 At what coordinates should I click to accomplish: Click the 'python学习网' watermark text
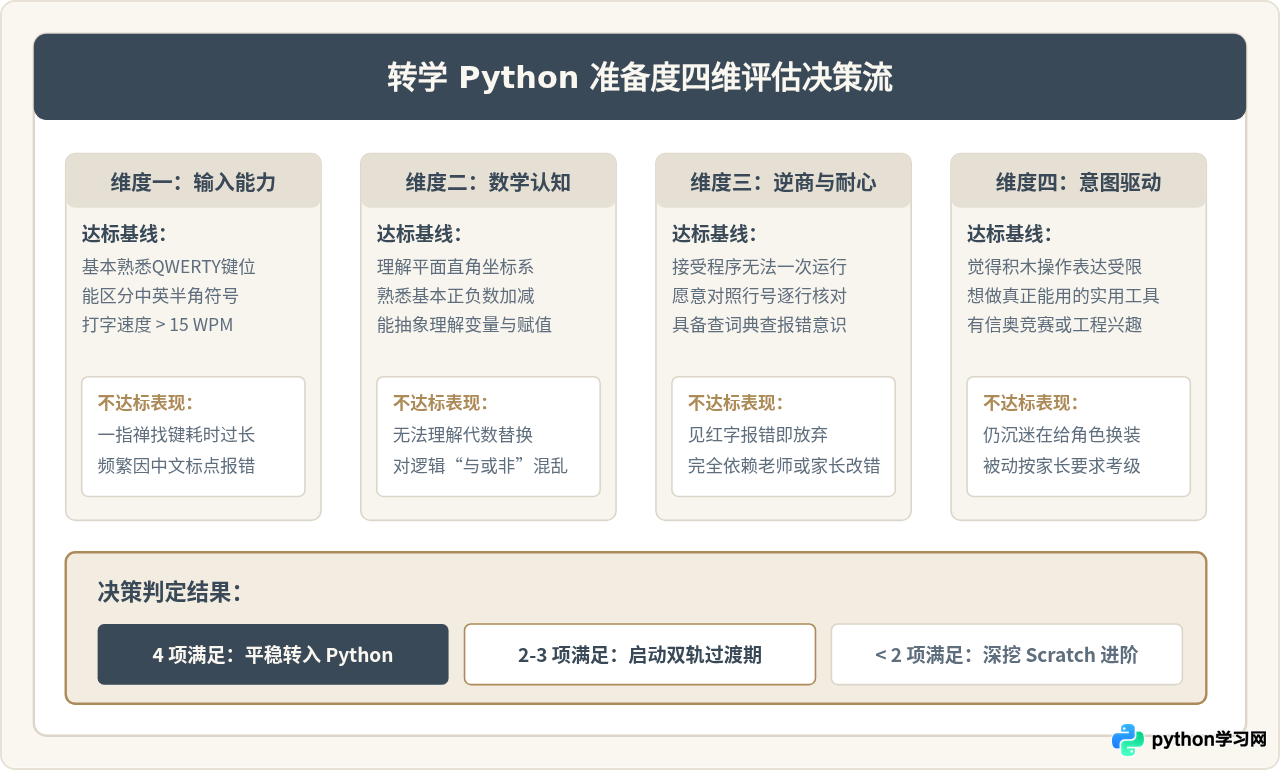tap(1209, 740)
